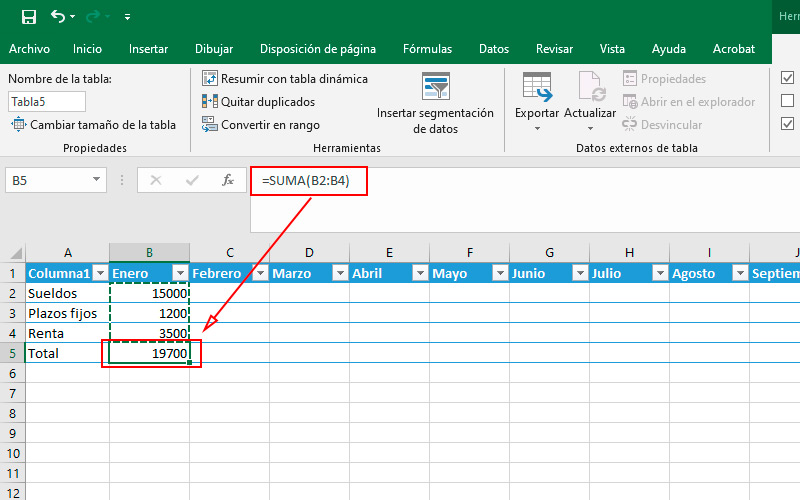This screenshot has height=500, width=800.
Task: Switch to the Insertar tab
Action: pos(148,48)
